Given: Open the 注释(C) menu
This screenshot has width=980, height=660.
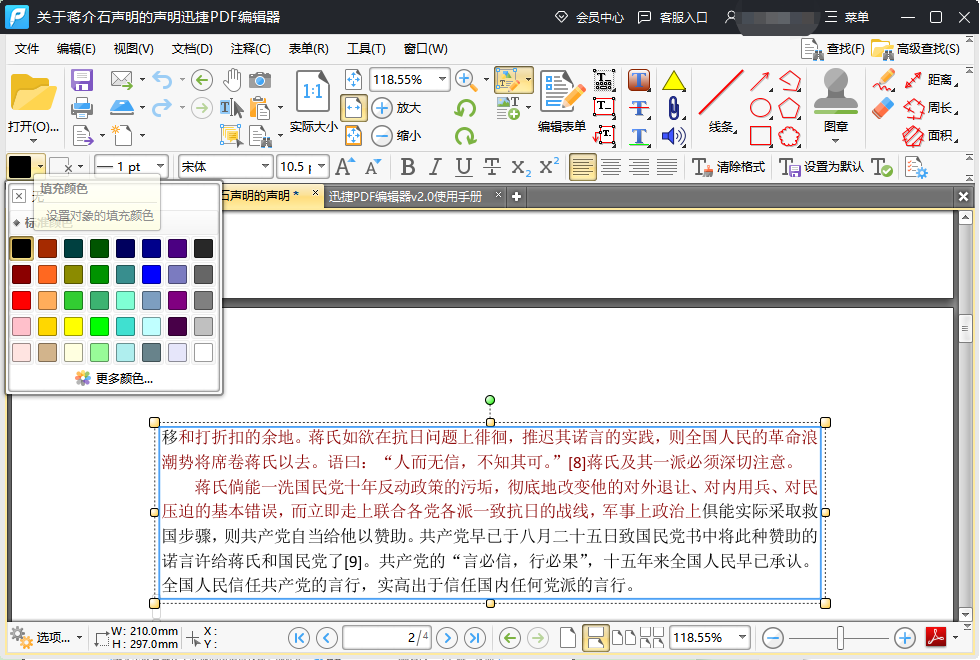Looking at the screenshot, I should click(251, 49).
